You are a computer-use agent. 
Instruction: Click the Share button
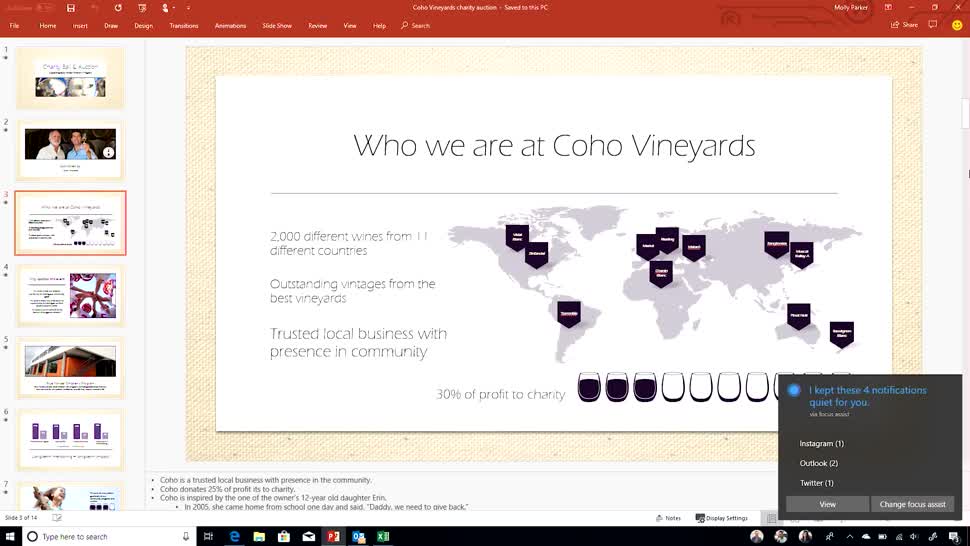click(x=904, y=25)
